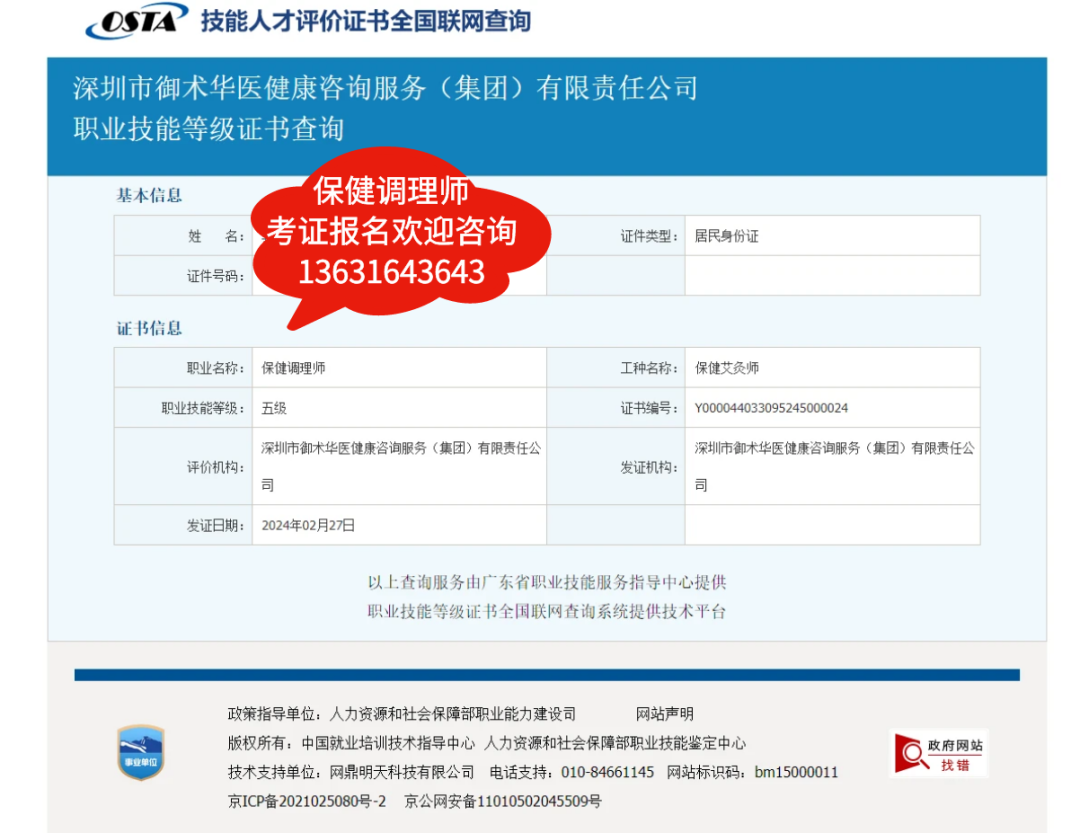The width and height of the screenshot is (1080, 833).
Task: Click the OSTA logo in the header
Action: click(136, 20)
